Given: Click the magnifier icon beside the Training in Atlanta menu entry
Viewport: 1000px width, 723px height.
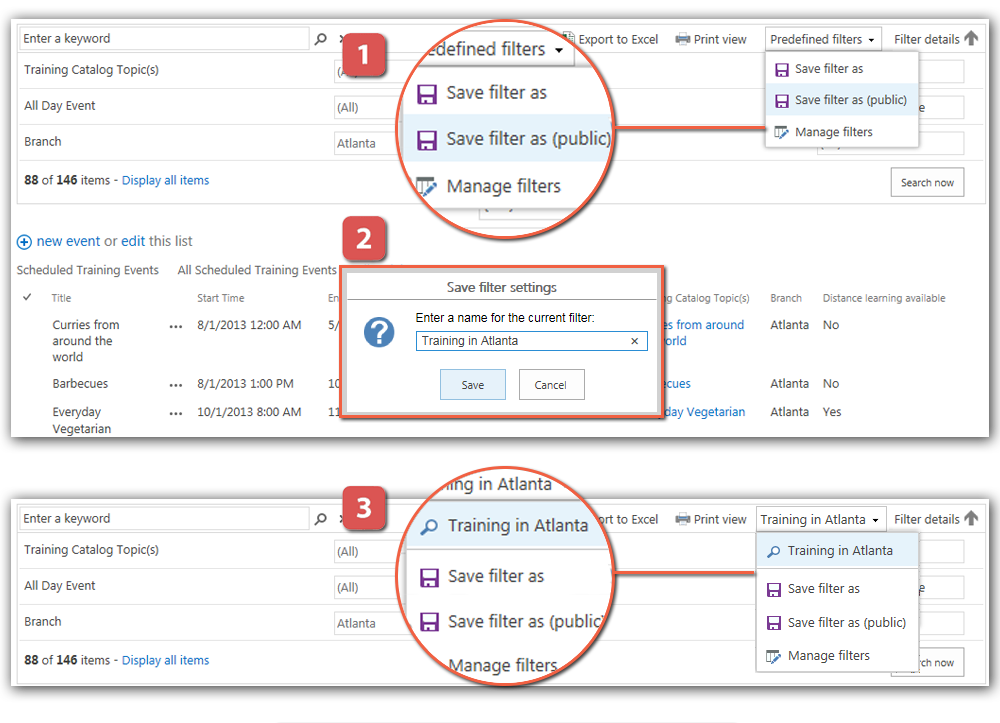Looking at the screenshot, I should point(774,551).
